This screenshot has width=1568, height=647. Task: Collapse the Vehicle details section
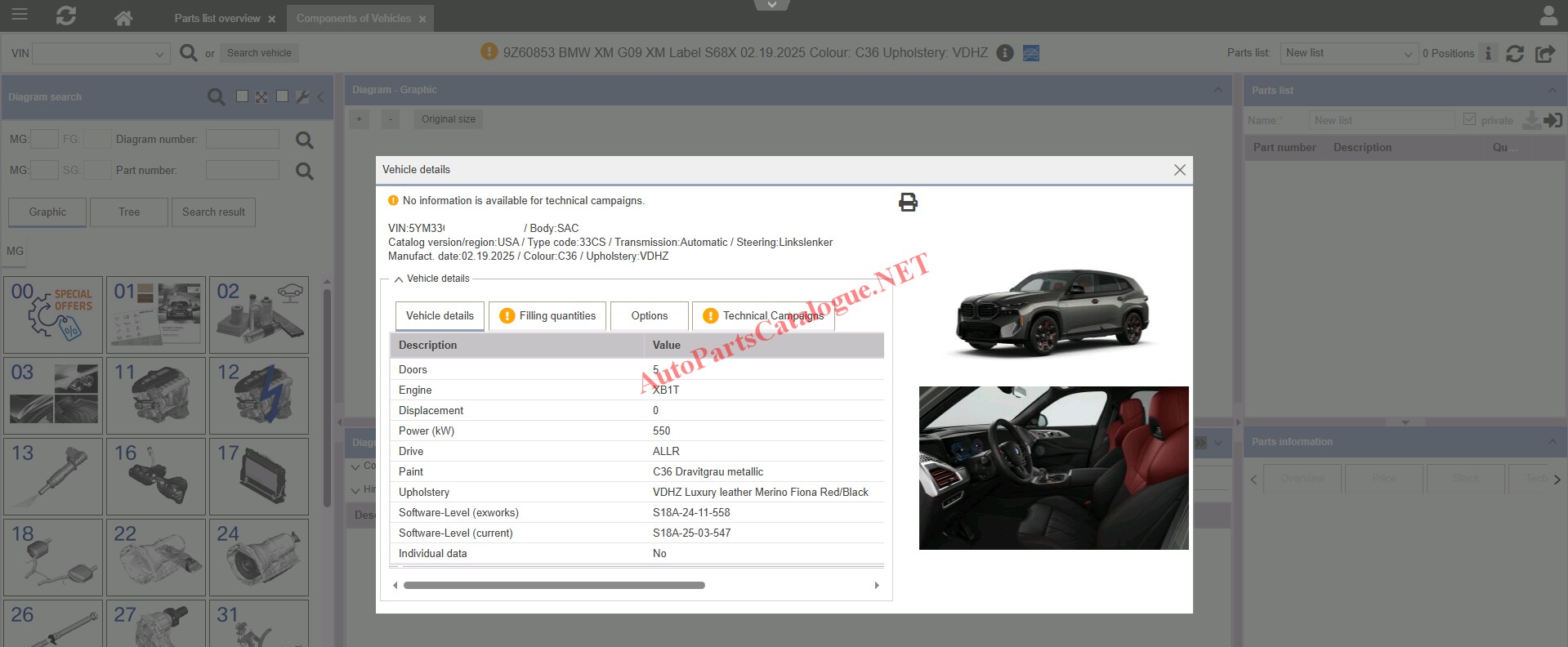point(399,279)
